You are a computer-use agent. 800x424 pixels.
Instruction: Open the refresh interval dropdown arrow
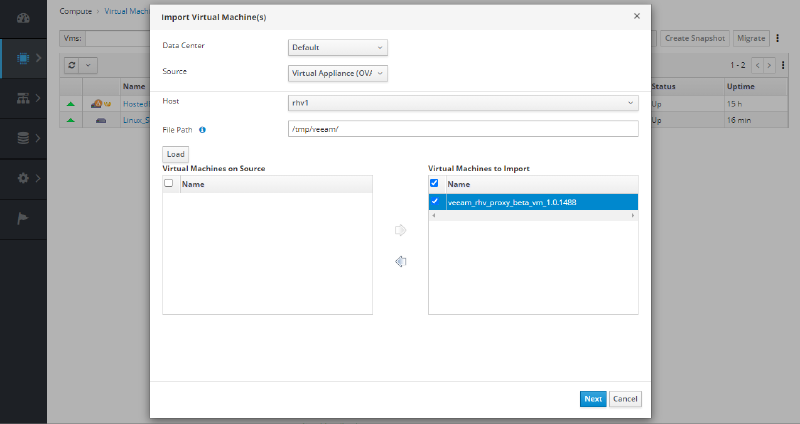point(88,65)
